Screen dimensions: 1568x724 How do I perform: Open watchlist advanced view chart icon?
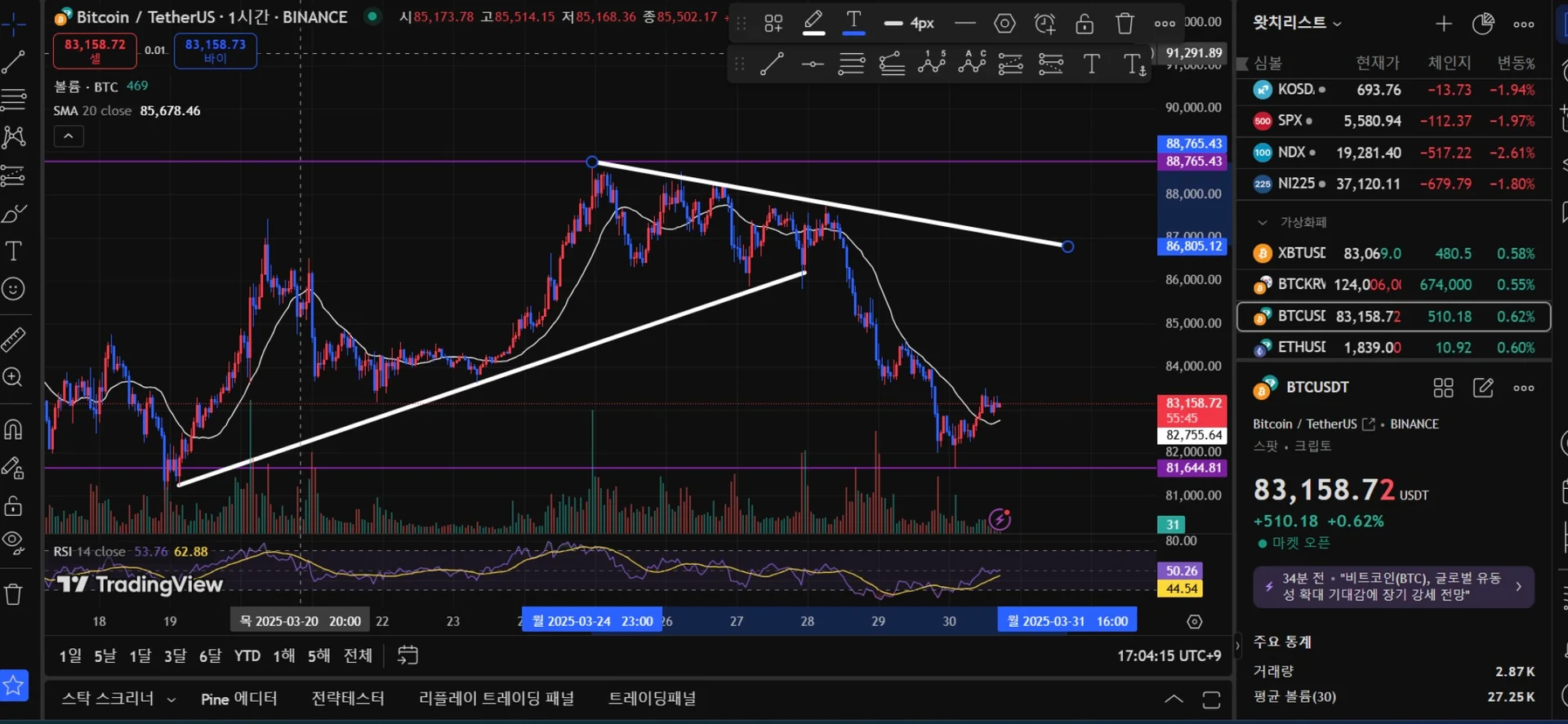click(1483, 24)
